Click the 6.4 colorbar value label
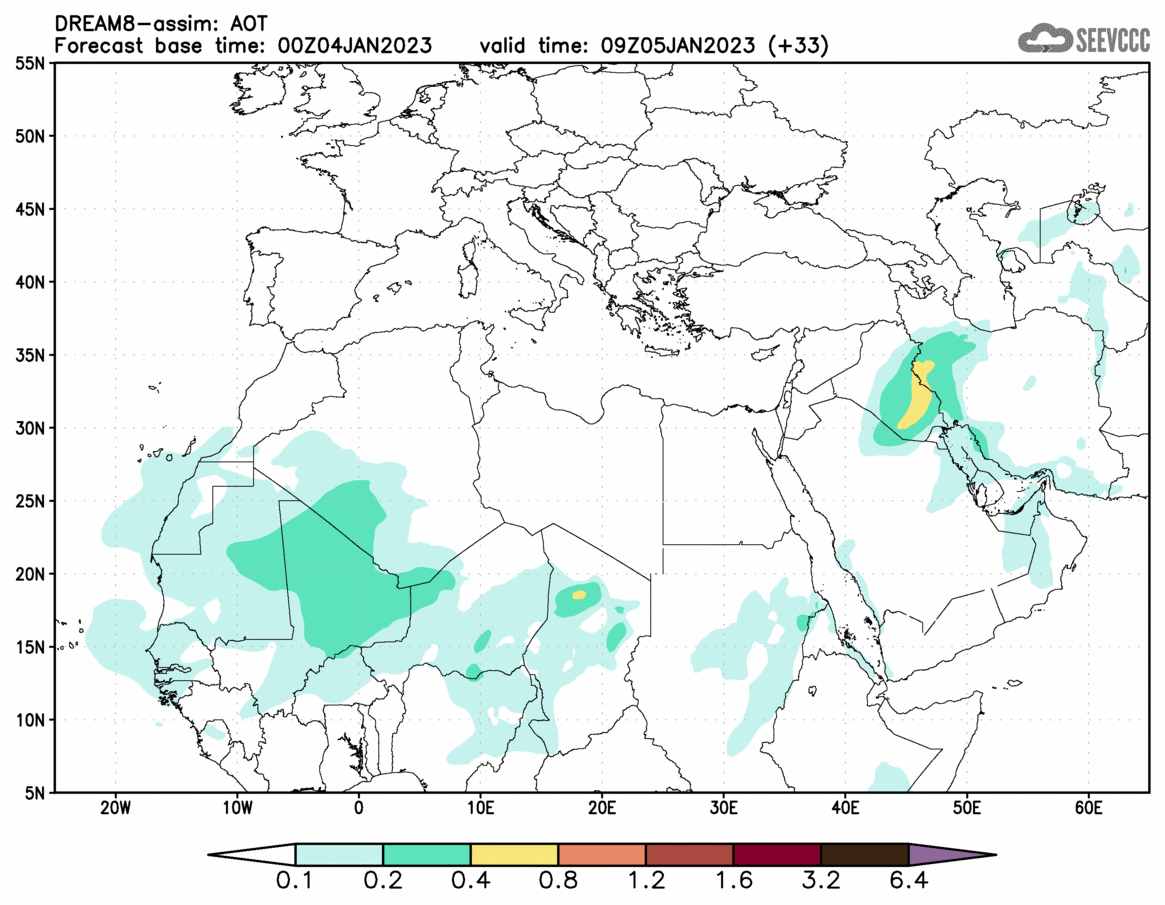This screenshot has width=1165, height=905. pyautogui.click(x=909, y=881)
